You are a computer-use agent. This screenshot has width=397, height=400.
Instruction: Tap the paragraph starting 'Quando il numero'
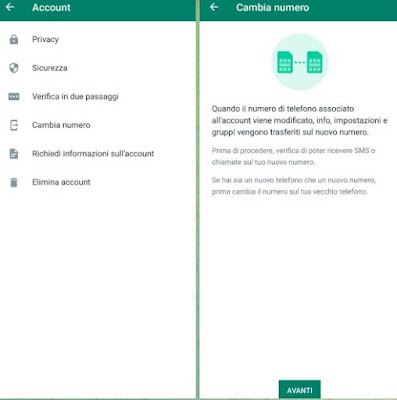click(299, 120)
